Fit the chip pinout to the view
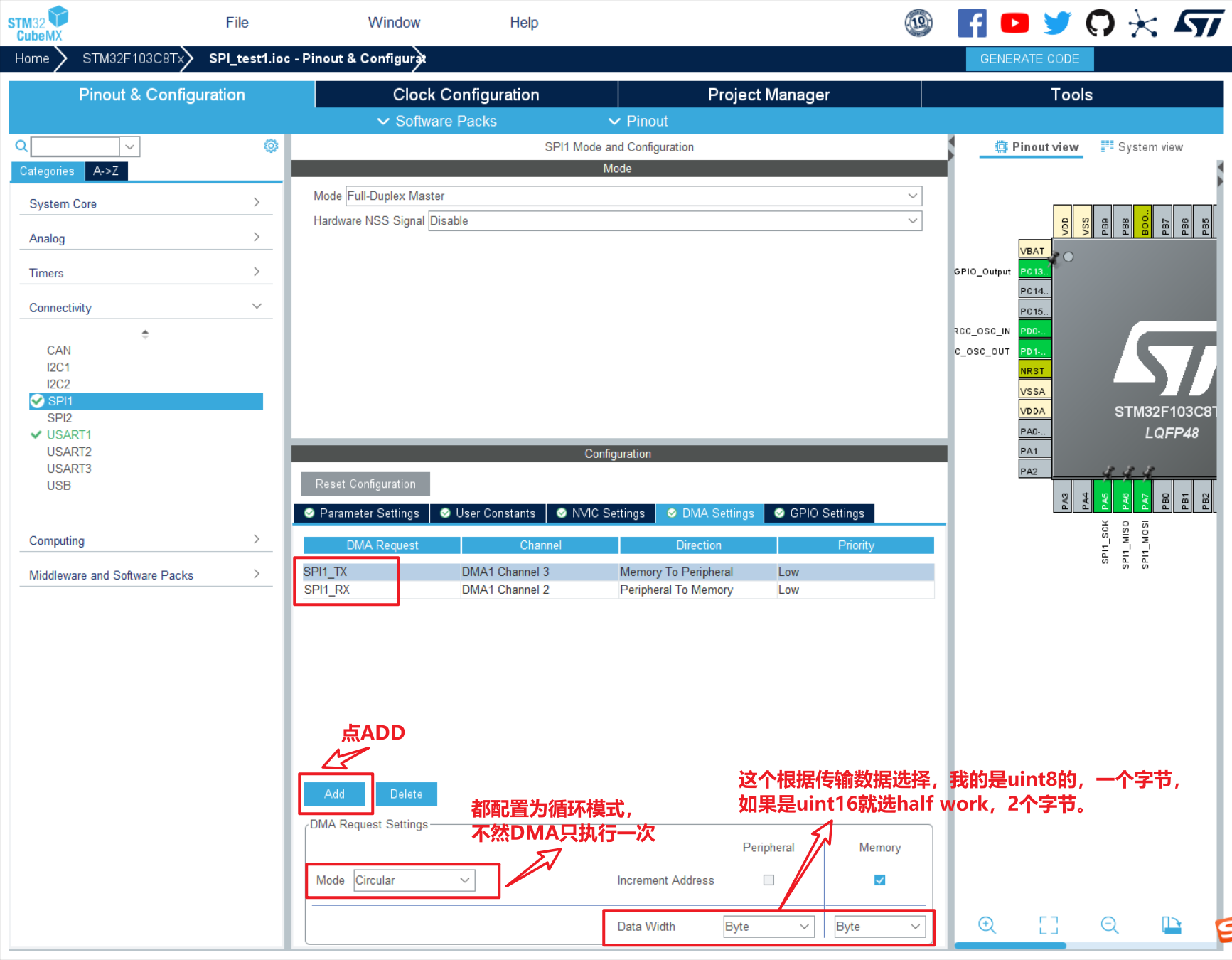Screen dimensions: 1232x960 tap(1049, 925)
